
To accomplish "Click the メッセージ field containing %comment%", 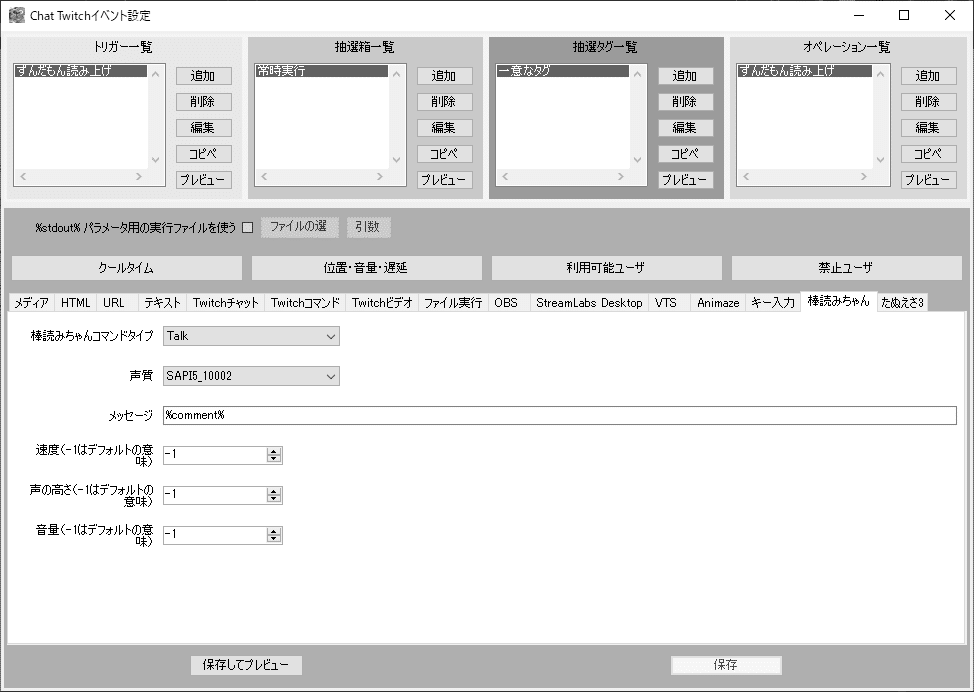I will point(550,415).
